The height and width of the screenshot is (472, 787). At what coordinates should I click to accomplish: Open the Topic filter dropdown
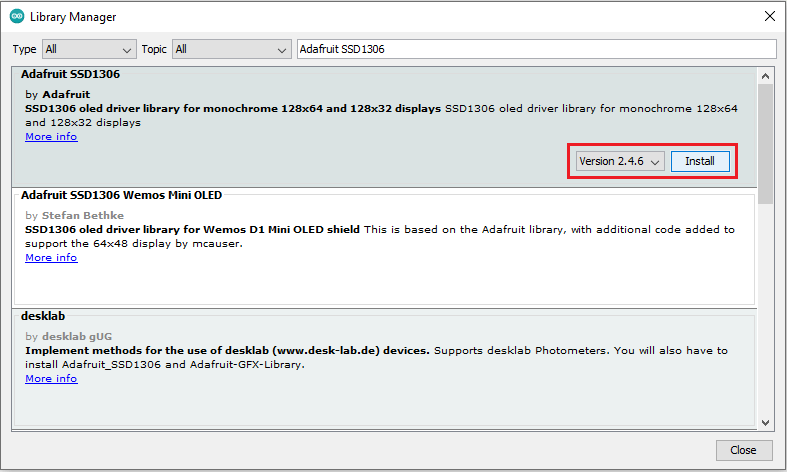pos(231,49)
